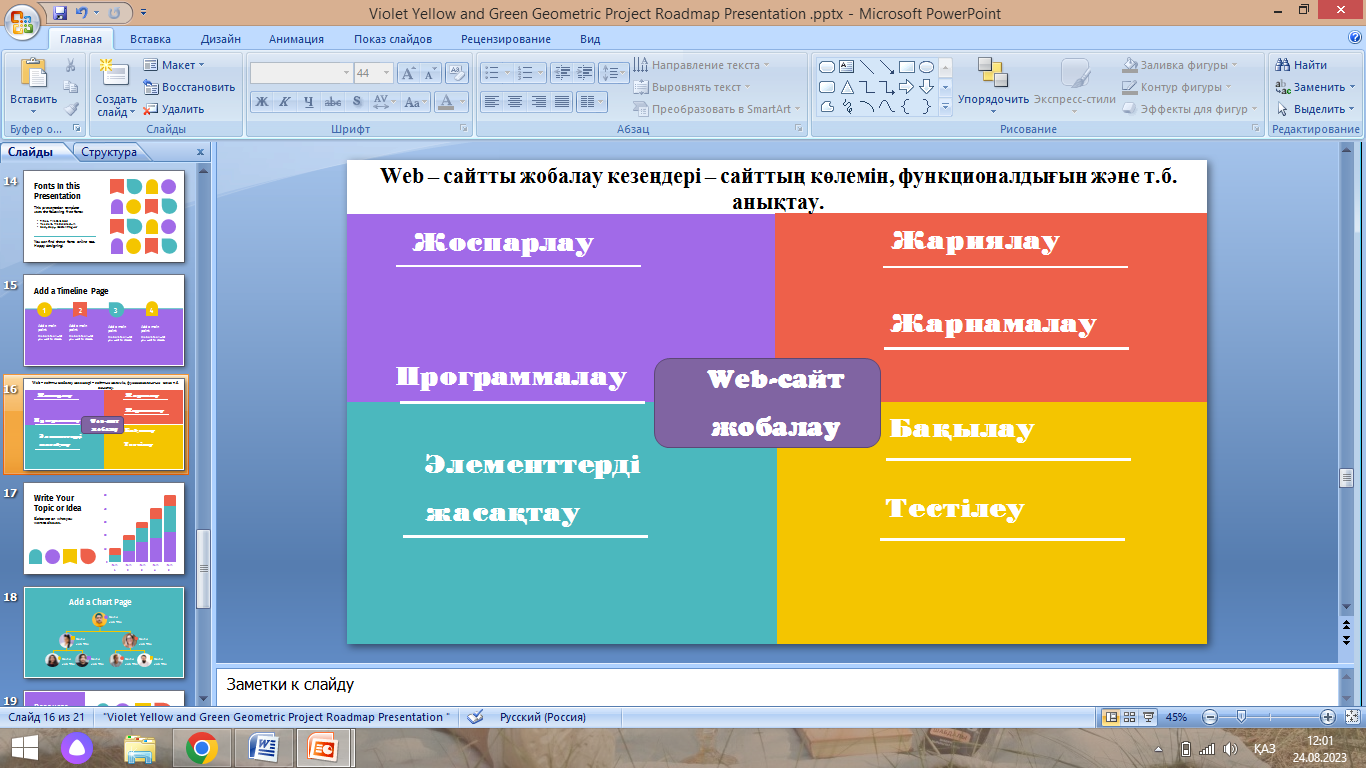Viewport: 1366px width, 768px height.
Task: Open the bulleted list dropdown
Action: 508,73
